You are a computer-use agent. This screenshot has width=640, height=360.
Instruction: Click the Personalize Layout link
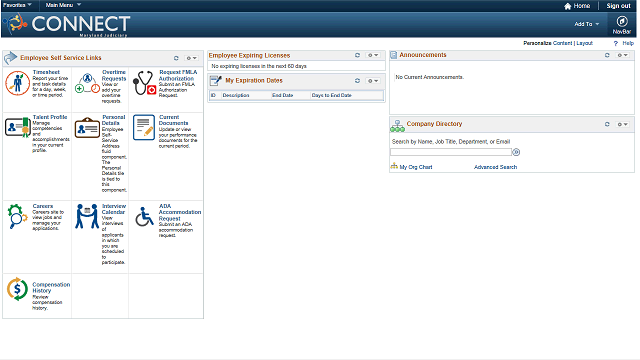(584, 43)
